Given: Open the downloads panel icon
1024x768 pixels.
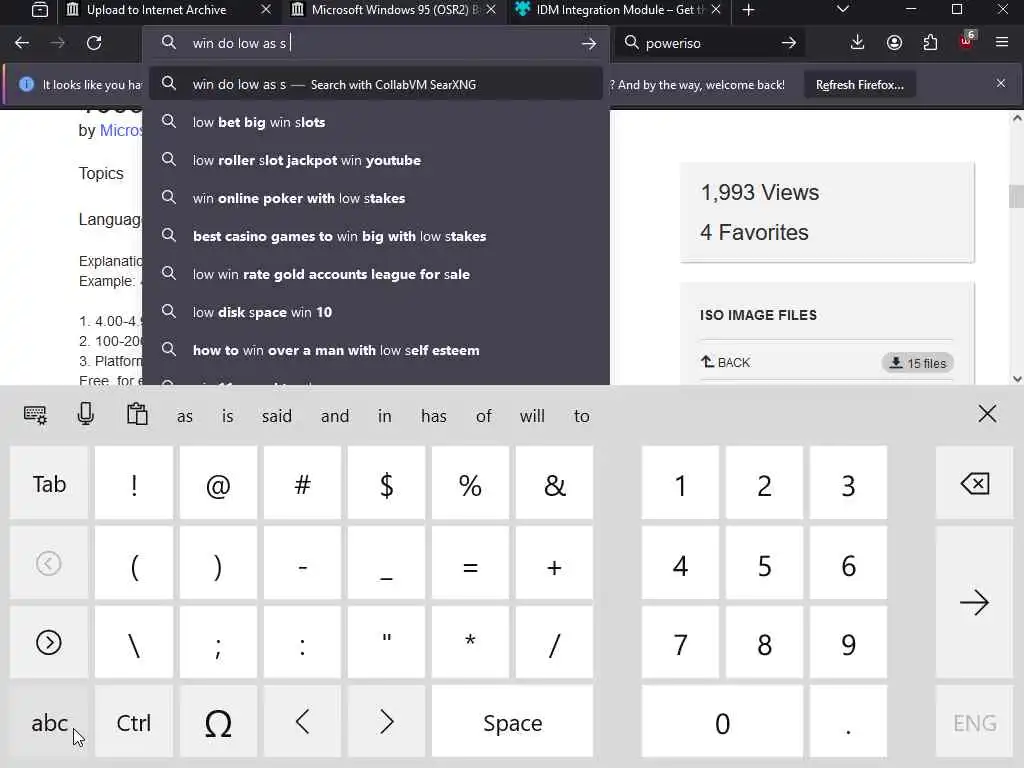Looking at the screenshot, I should [857, 43].
